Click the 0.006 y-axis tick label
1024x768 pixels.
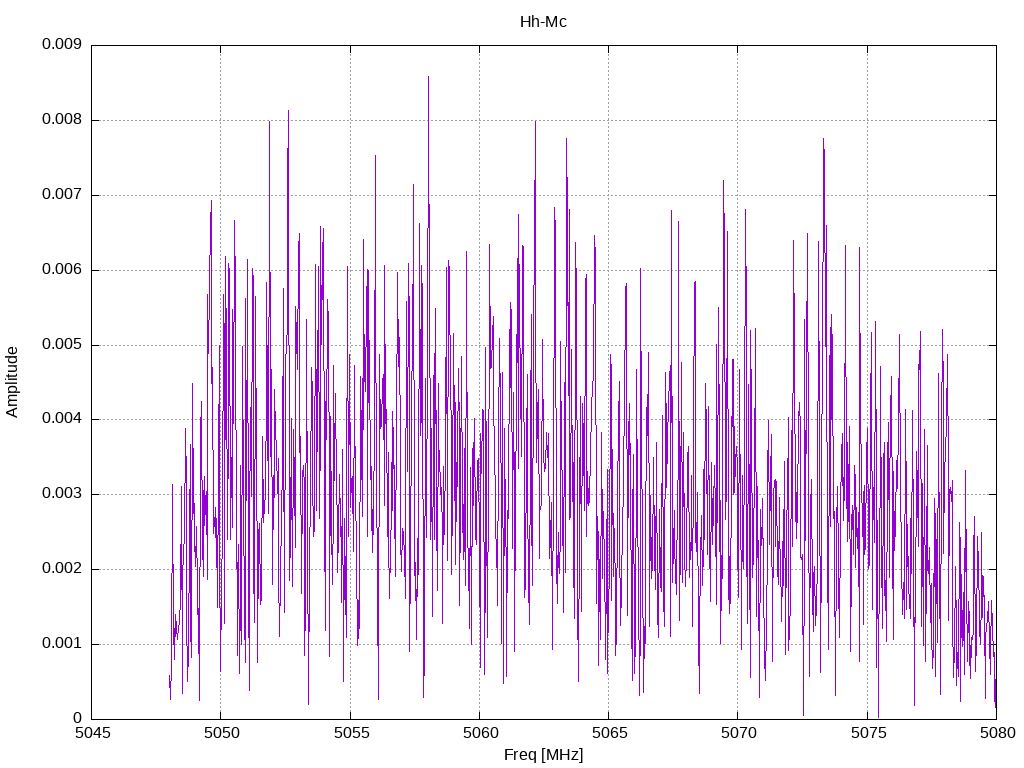62,270
